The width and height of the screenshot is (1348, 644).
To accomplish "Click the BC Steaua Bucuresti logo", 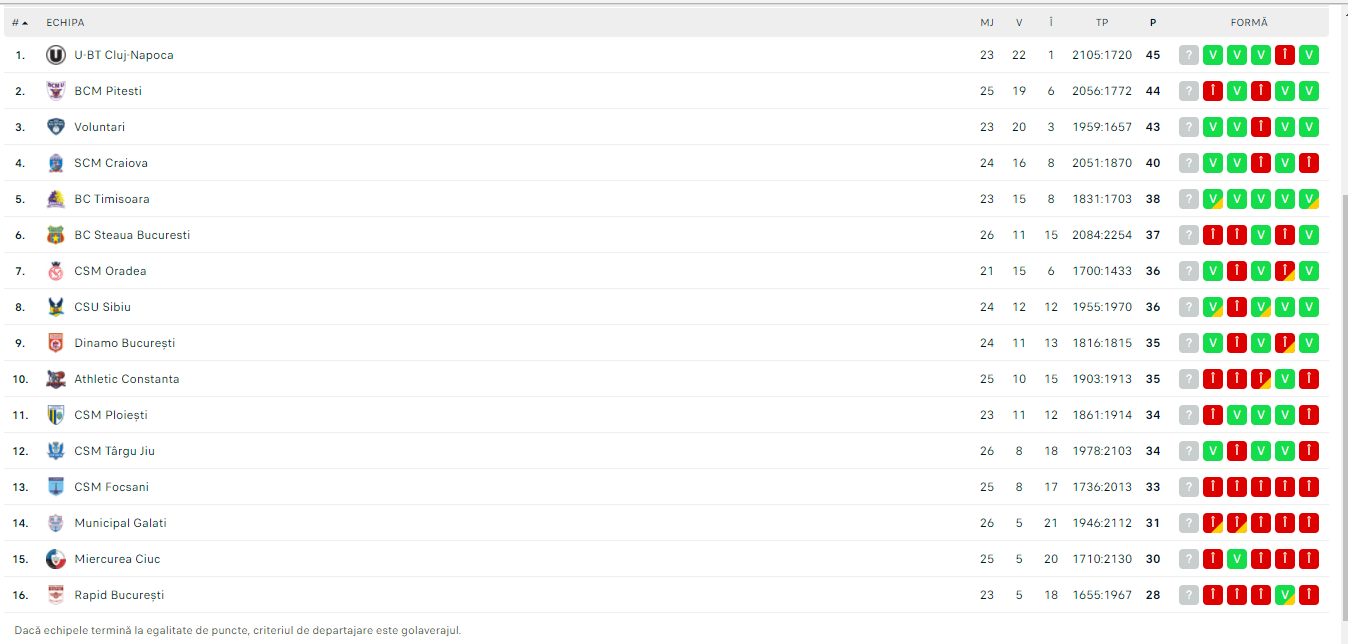I will tap(56, 235).
